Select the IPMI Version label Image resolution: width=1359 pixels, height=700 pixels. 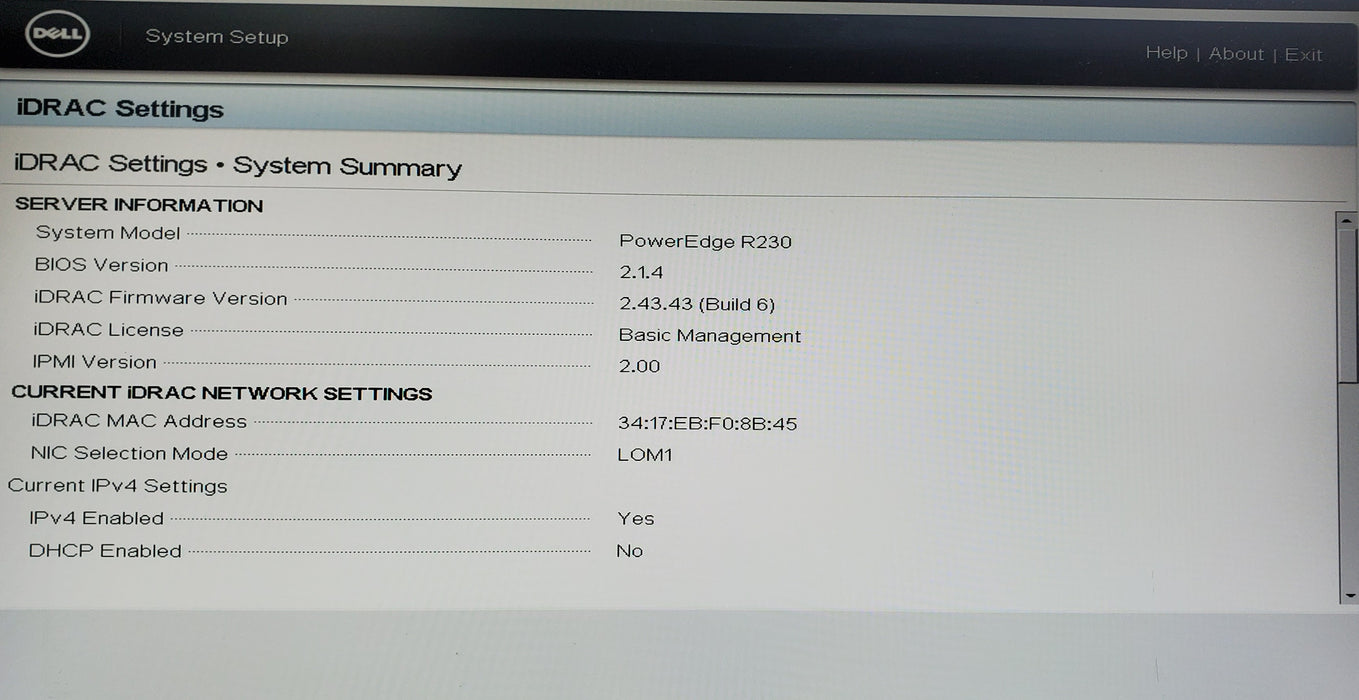coord(94,362)
